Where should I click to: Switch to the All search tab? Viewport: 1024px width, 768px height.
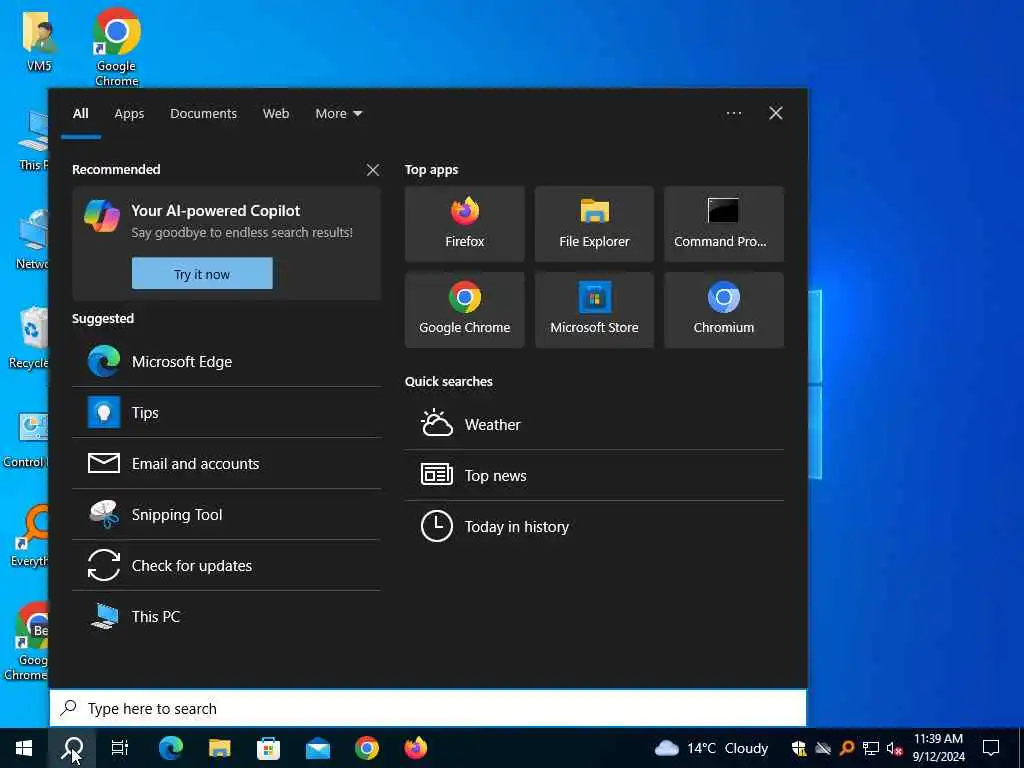coord(80,114)
